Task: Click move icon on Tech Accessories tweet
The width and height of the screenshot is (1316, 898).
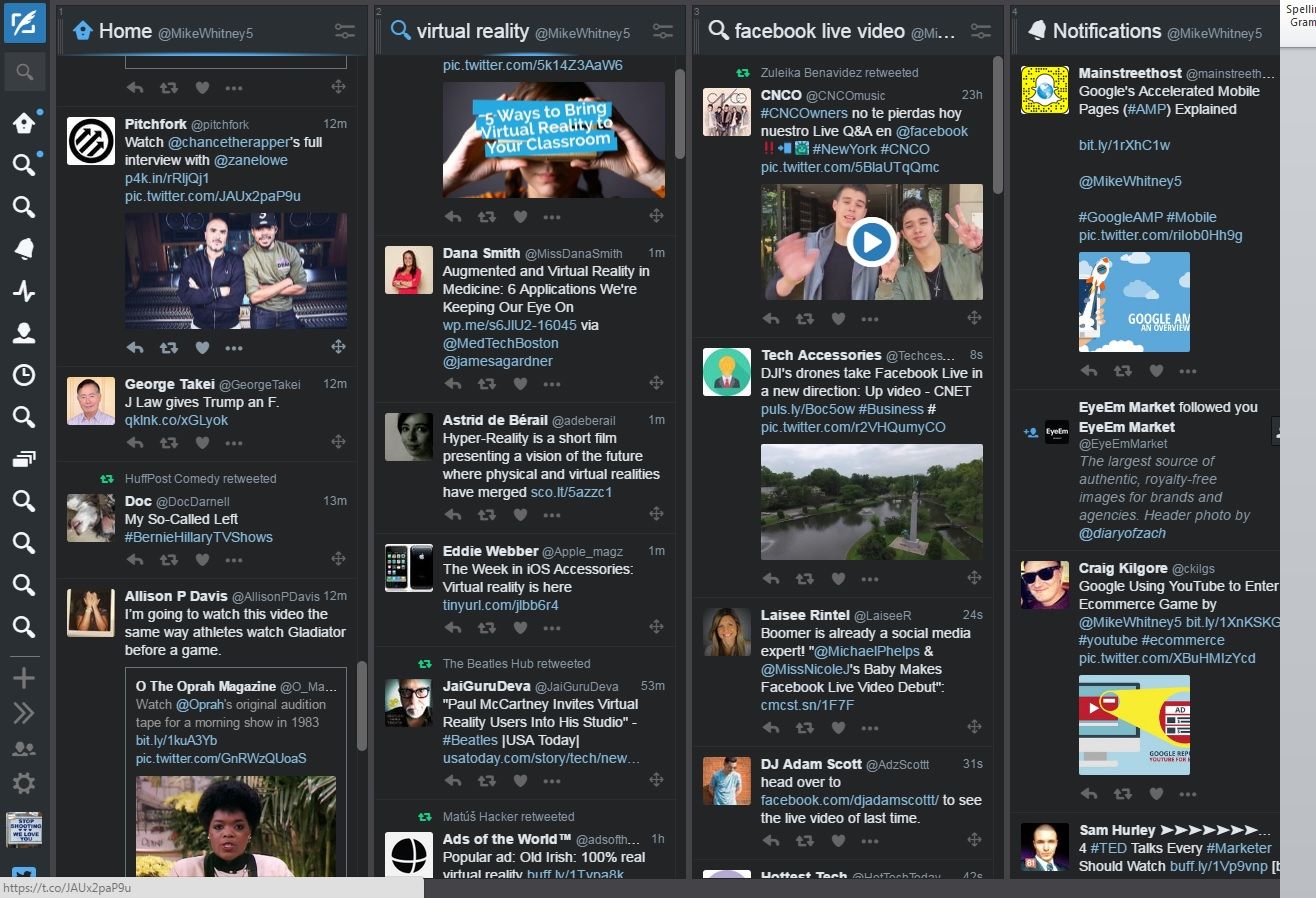Action: pyautogui.click(x=974, y=577)
